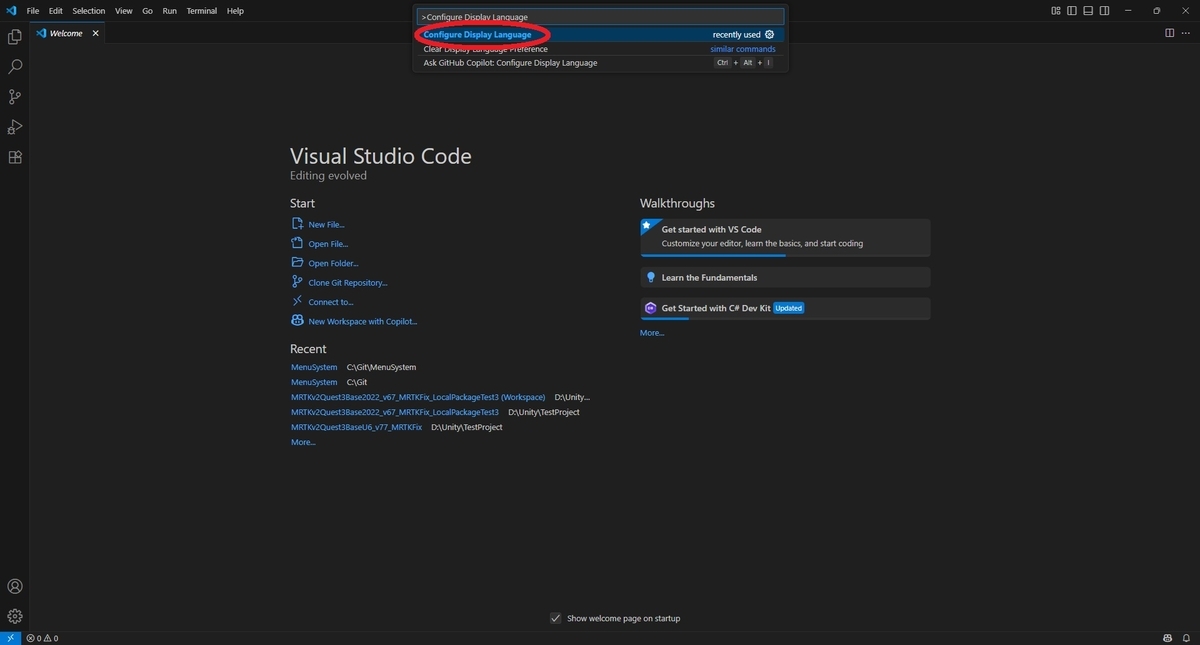
Task: Open the Accounts icon near bottom
Action: pos(14,585)
